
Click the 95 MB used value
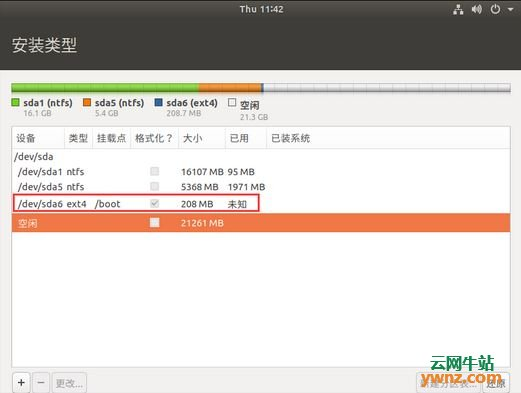[x=241, y=172]
